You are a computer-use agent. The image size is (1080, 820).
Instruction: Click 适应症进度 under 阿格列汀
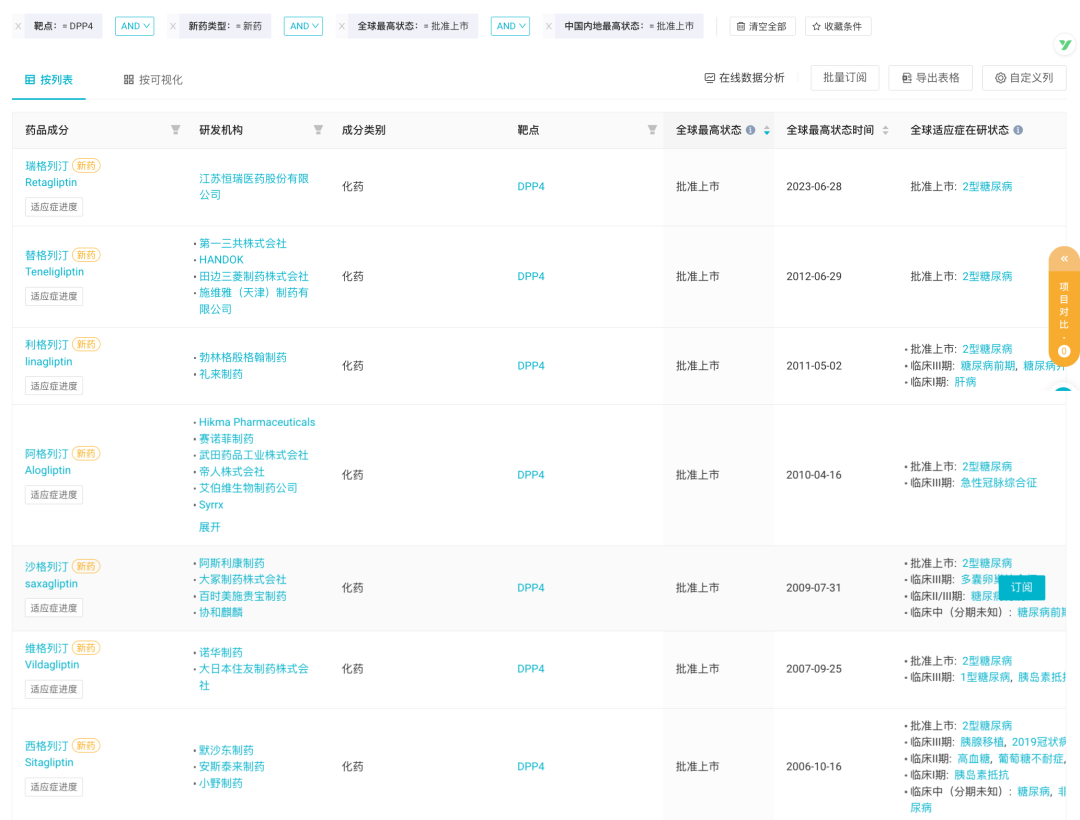54,494
